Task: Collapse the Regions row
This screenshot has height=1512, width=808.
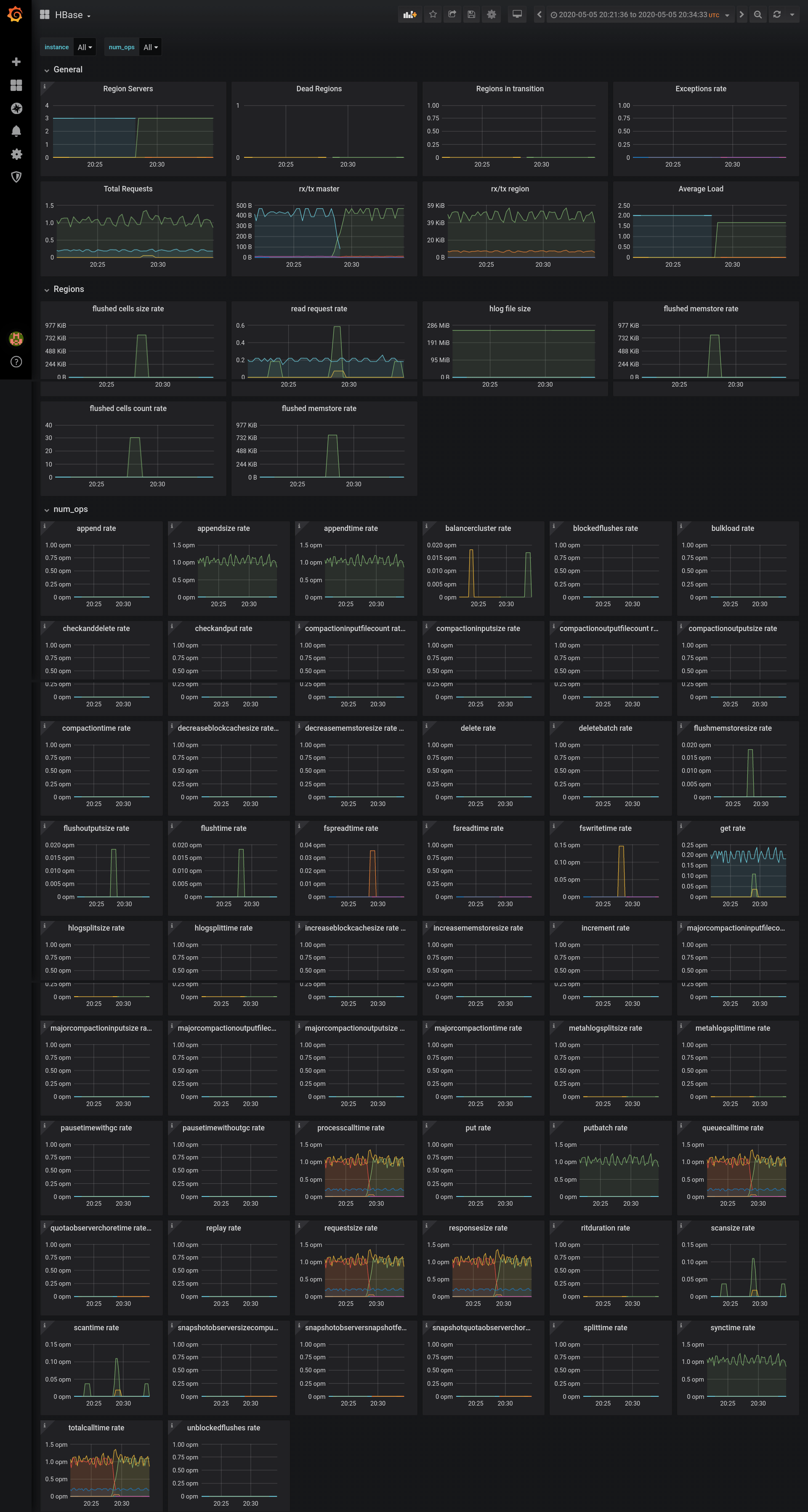Action: [x=68, y=289]
